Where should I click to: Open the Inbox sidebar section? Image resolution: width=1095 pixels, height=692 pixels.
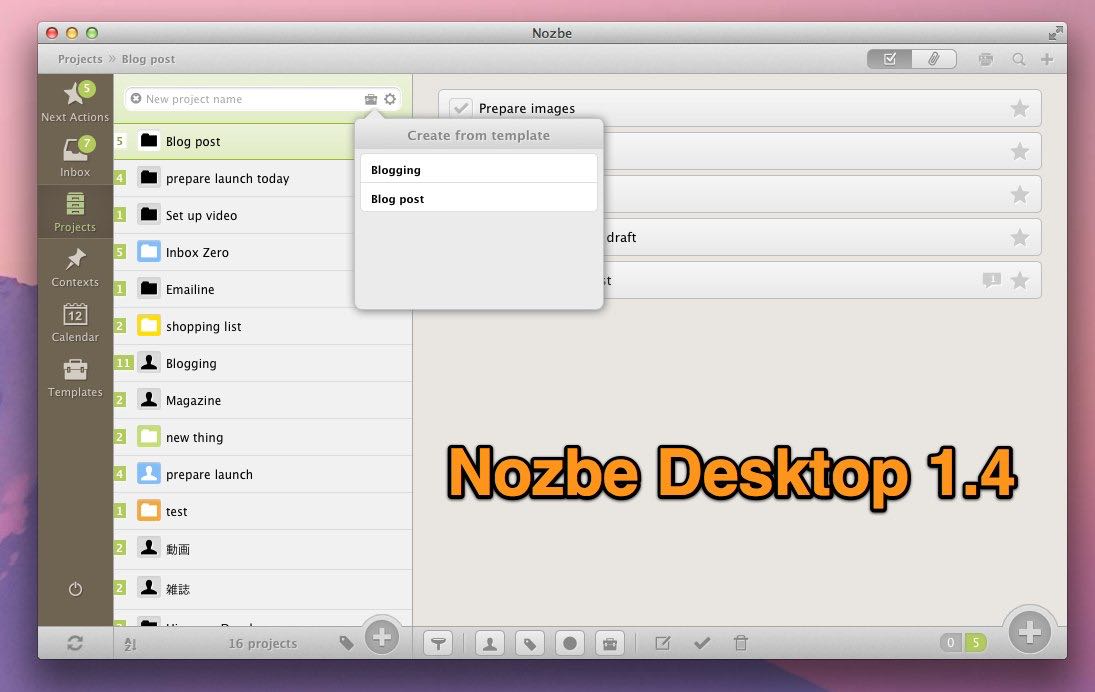(75, 157)
